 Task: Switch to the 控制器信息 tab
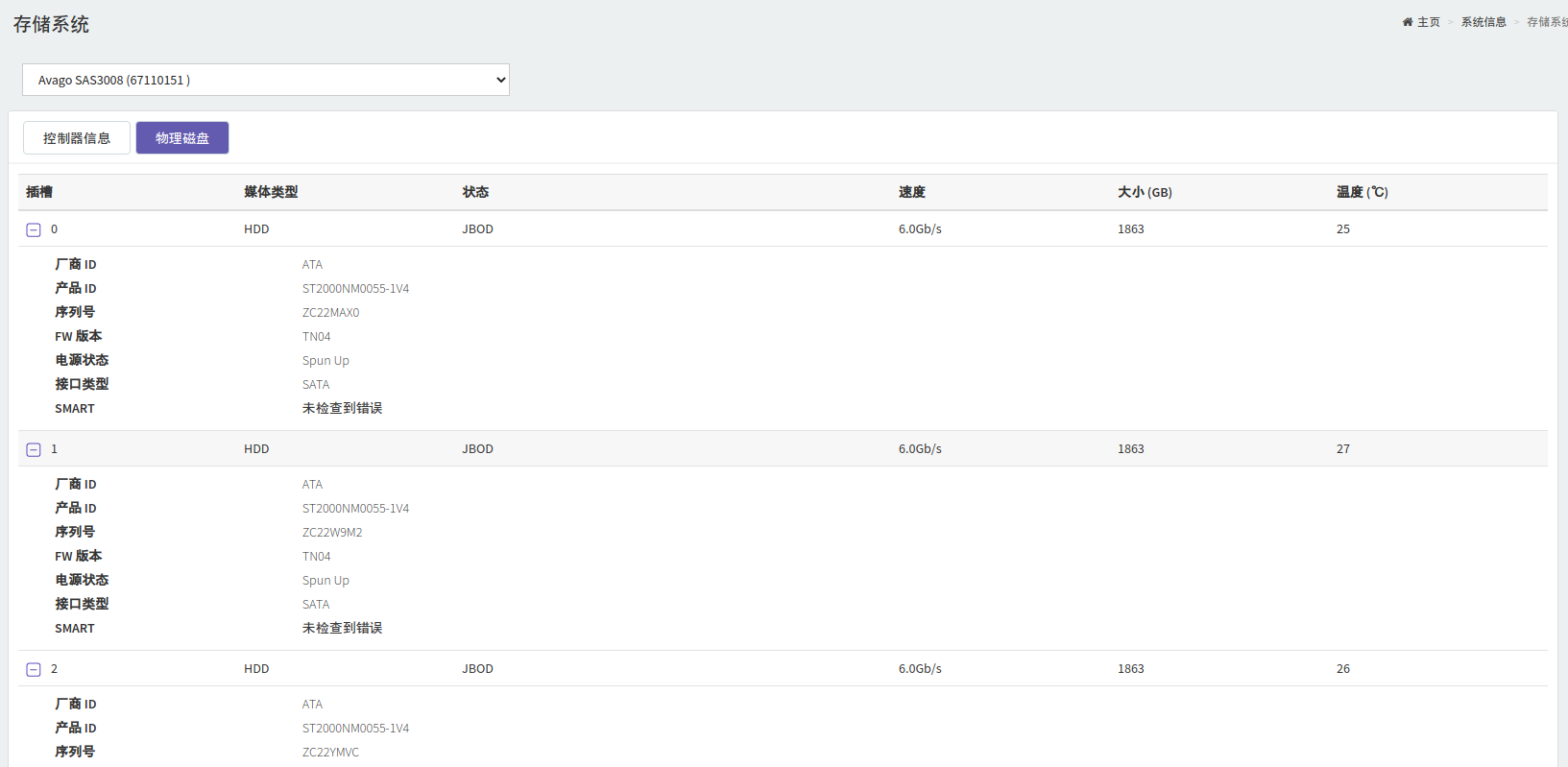pos(77,138)
